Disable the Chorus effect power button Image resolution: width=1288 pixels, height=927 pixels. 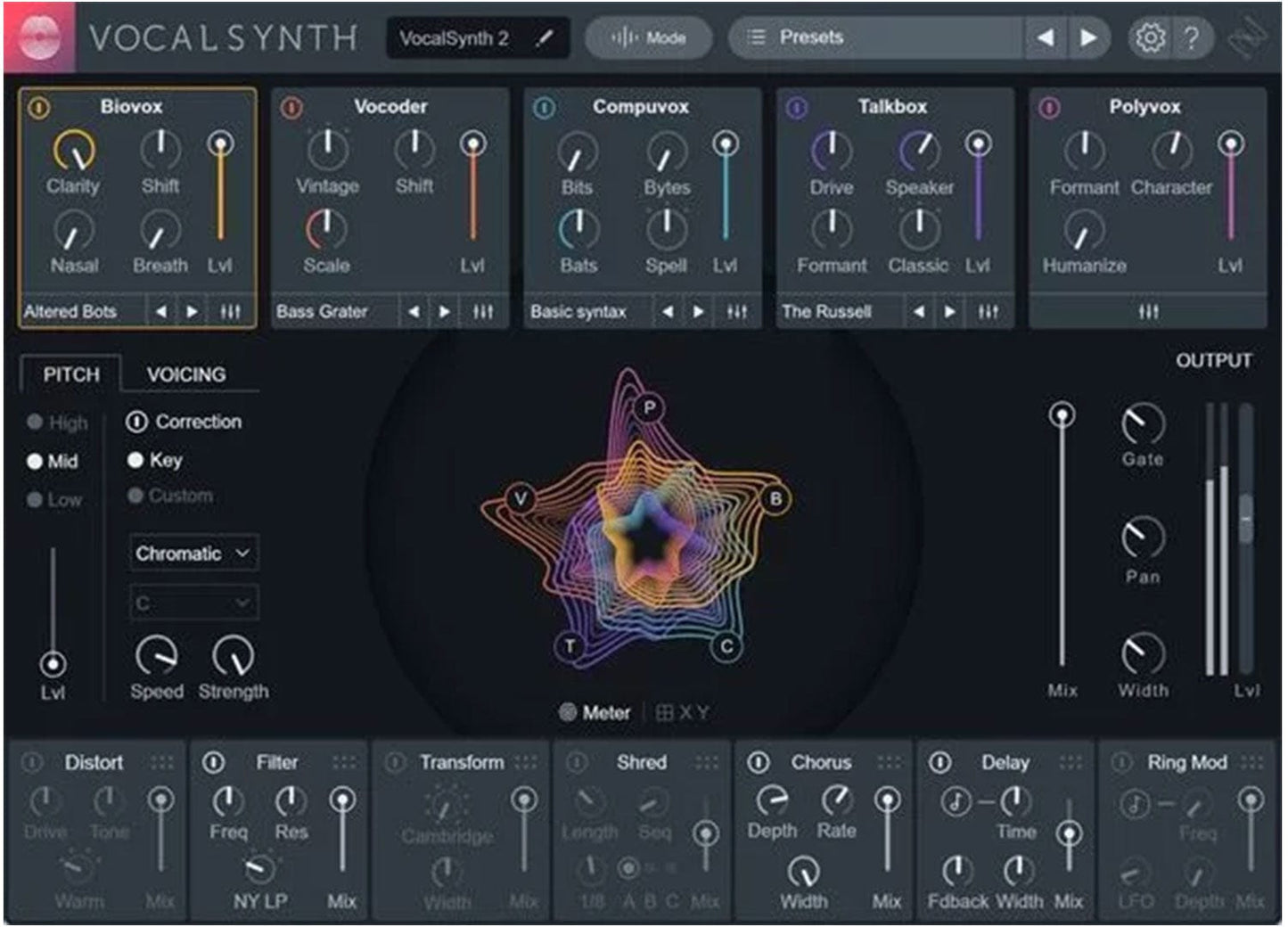[x=758, y=762]
